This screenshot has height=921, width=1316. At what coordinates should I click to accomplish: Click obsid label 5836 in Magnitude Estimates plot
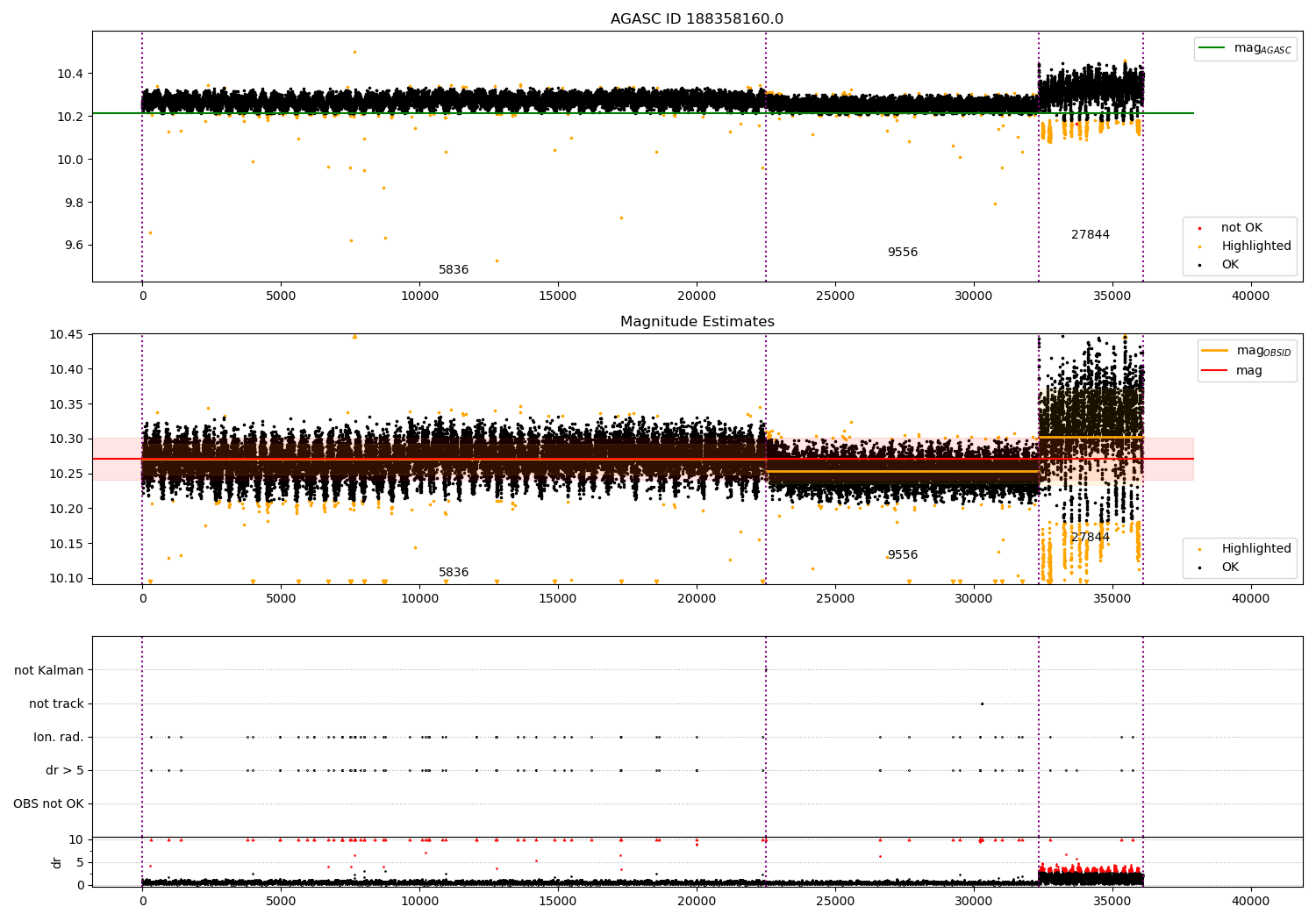click(x=454, y=573)
